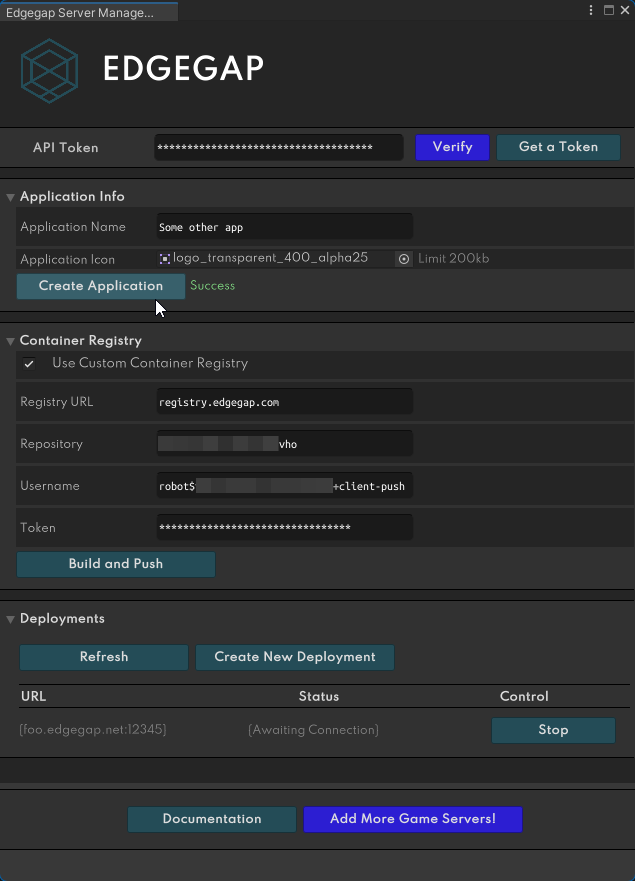Focus the Registry URL input field
The image size is (635, 881).
[x=285, y=402]
